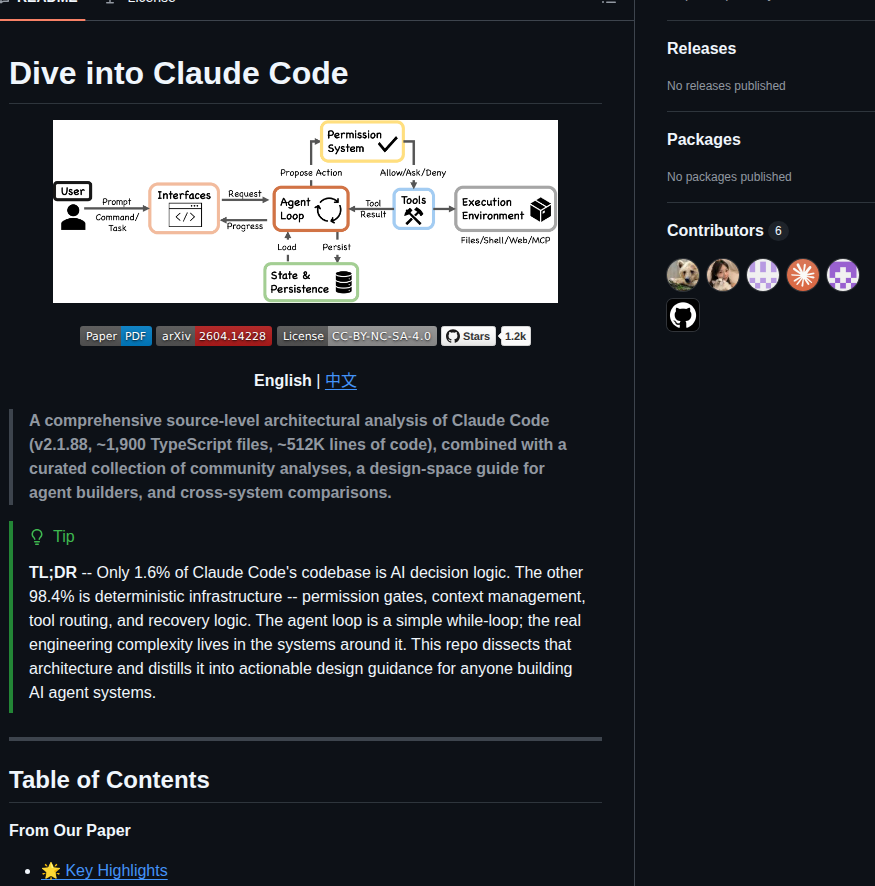Switch to the 中文 language version
This screenshot has height=886, width=875.
coord(341,381)
